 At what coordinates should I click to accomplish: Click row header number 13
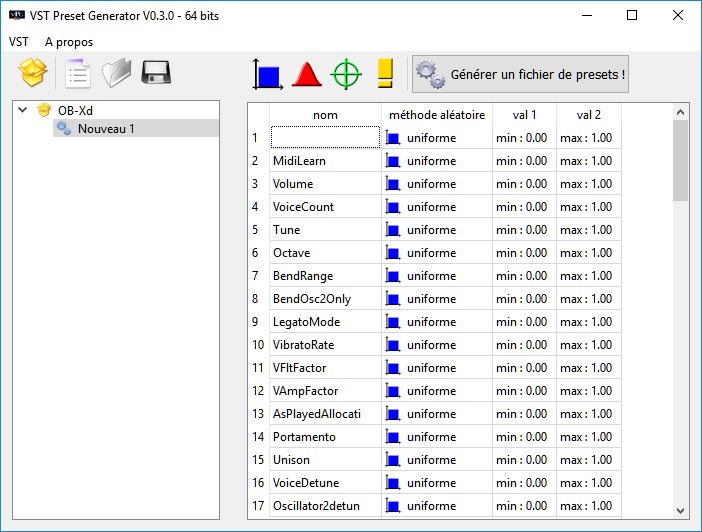coord(258,414)
